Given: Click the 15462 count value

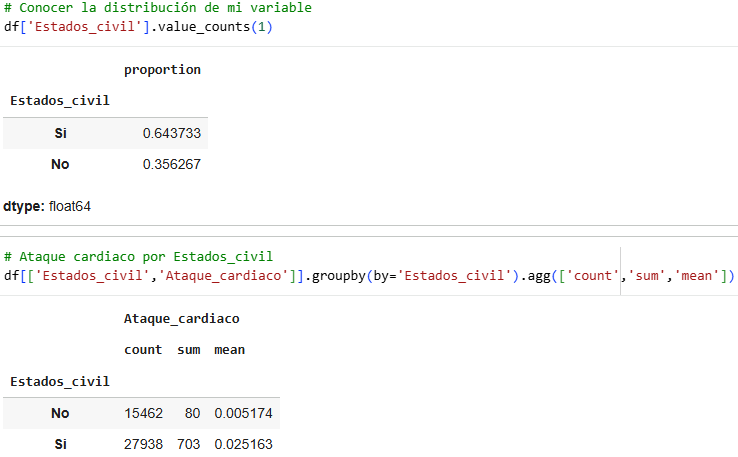Looking at the screenshot, I should [x=144, y=413].
